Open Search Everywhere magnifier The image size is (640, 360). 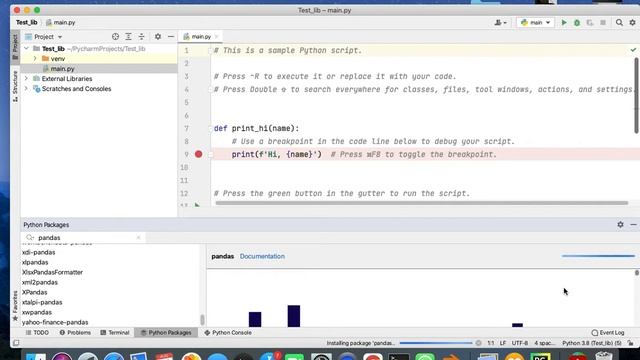point(619,22)
